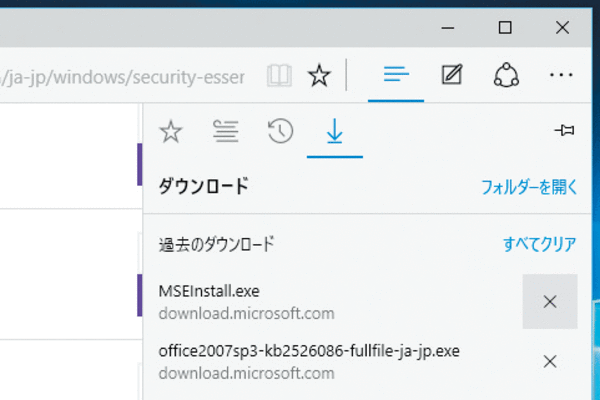Image resolution: width=600 pixels, height=400 pixels.
Task: Switch to Favorites tab in hub
Action: [171, 131]
